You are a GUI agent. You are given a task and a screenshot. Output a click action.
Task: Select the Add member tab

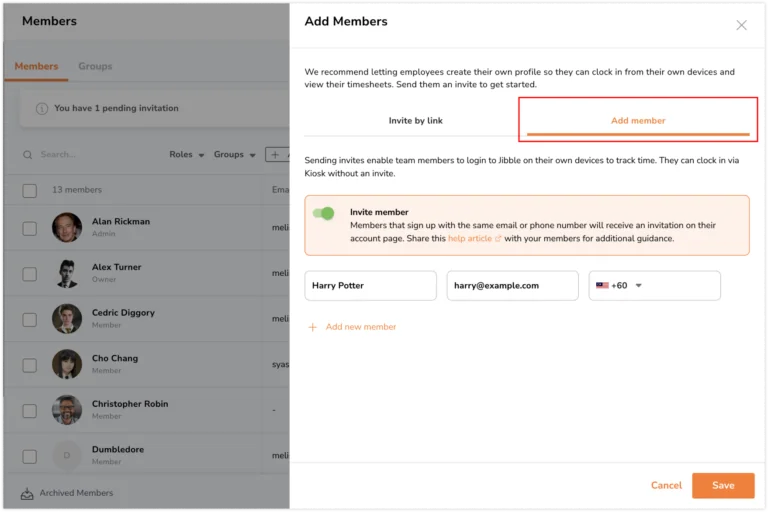click(x=638, y=121)
